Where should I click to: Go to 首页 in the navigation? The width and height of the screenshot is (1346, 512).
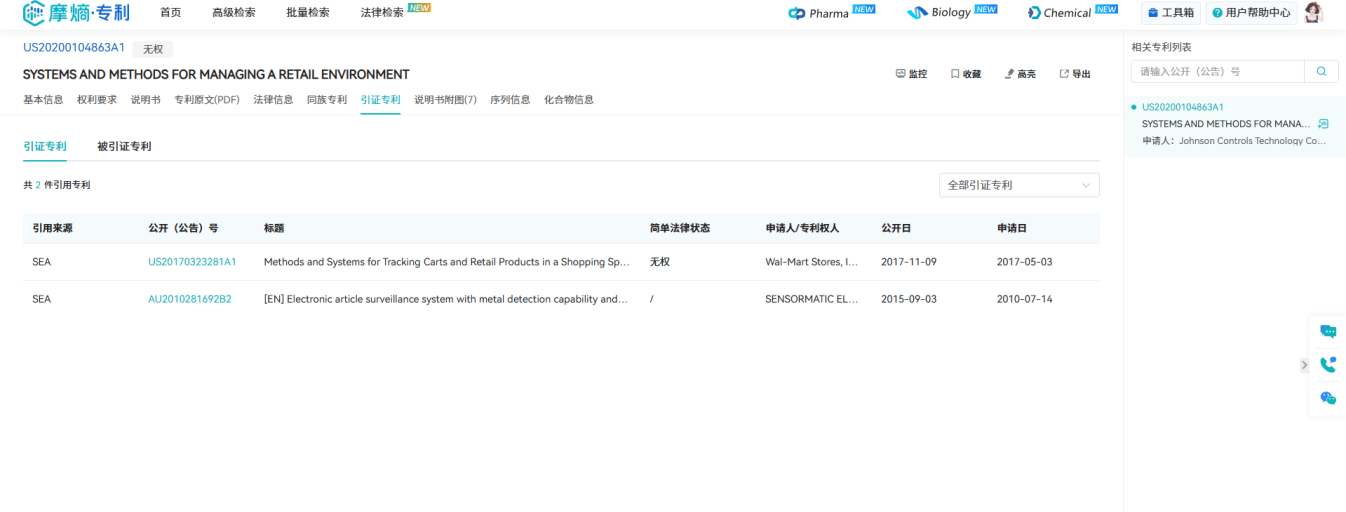pyautogui.click(x=171, y=13)
